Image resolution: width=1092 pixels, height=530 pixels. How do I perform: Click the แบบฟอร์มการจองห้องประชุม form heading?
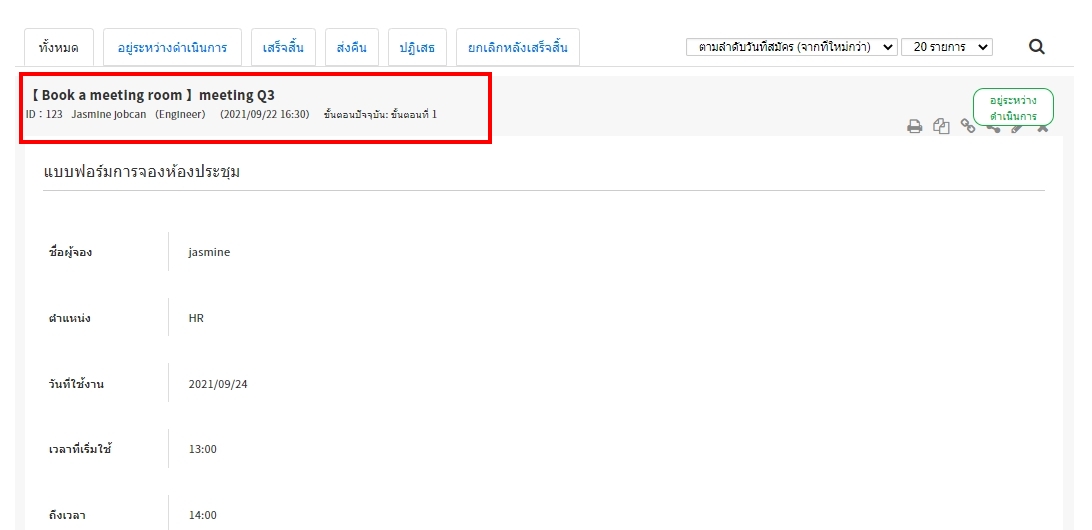tap(142, 172)
